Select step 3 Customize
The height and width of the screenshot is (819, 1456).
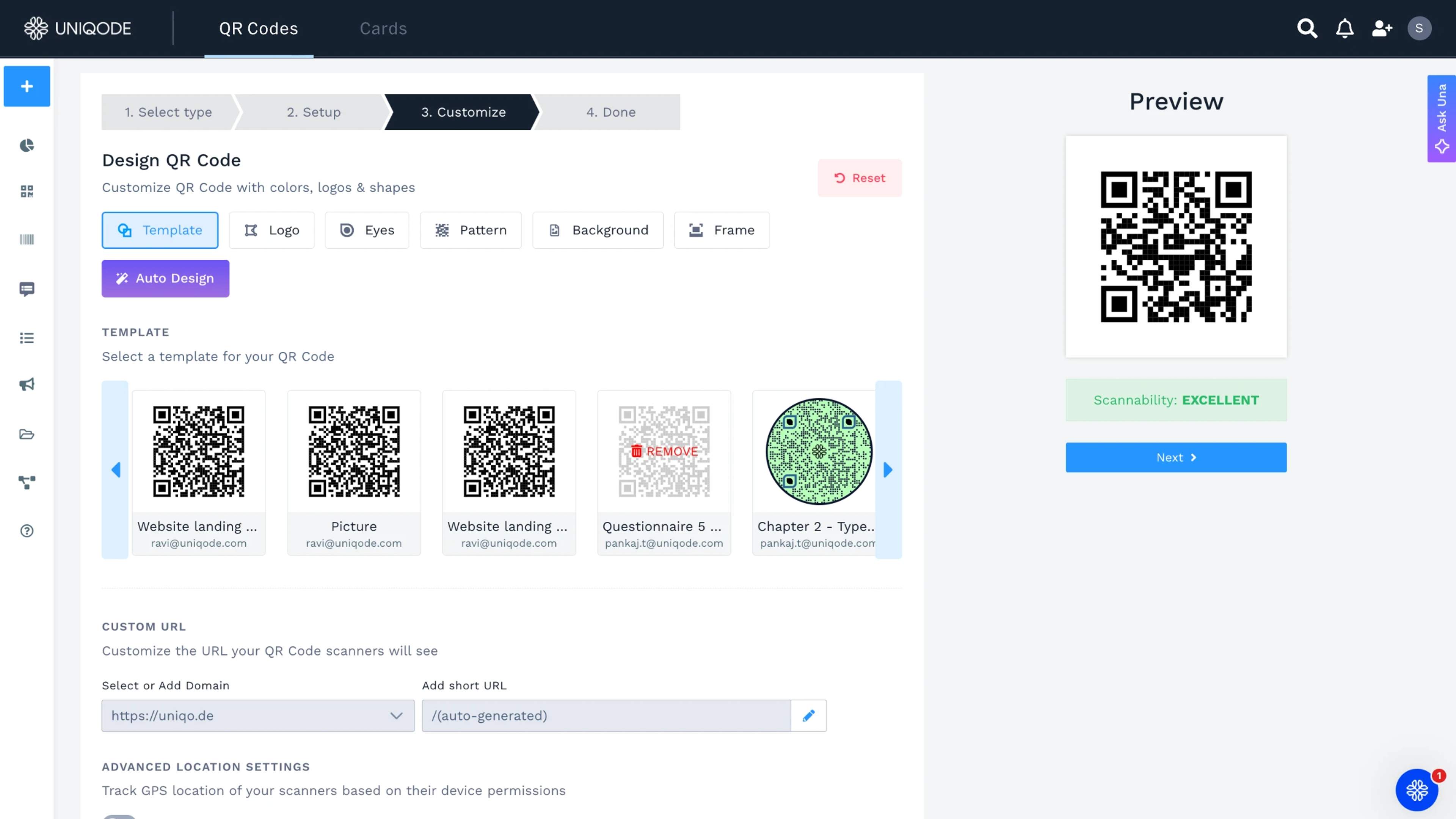(x=463, y=112)
